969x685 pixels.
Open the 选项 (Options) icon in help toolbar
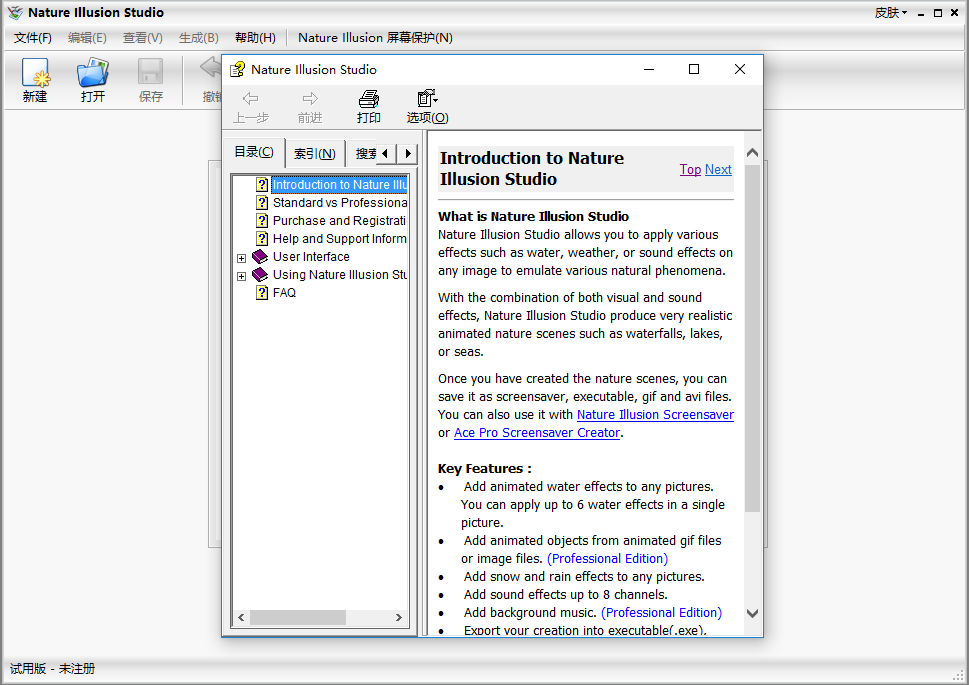(427, 99)
